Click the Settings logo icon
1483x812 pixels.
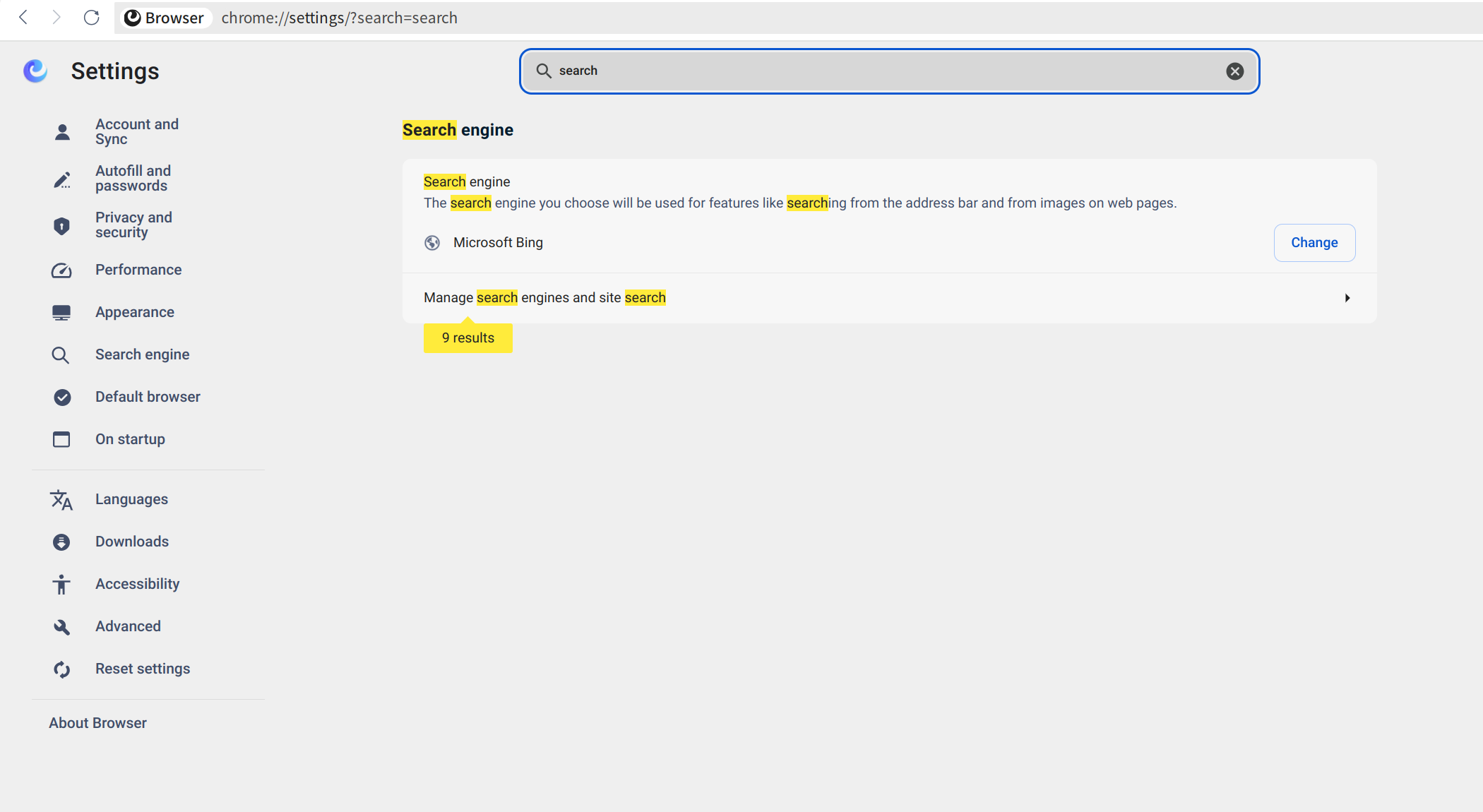pyautogui.click(x=35, y=71)
